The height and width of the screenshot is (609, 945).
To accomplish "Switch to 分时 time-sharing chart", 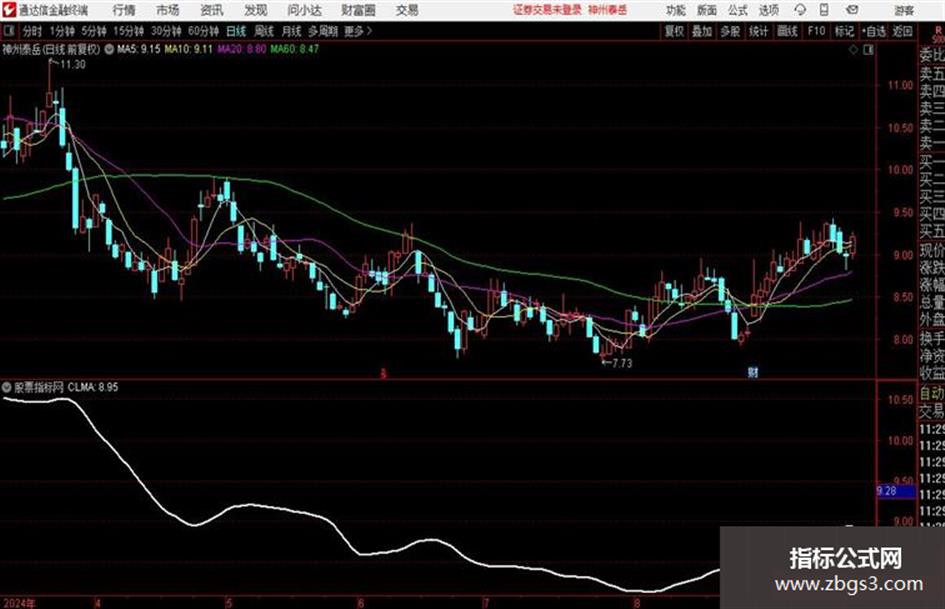I will coord(33,31).
